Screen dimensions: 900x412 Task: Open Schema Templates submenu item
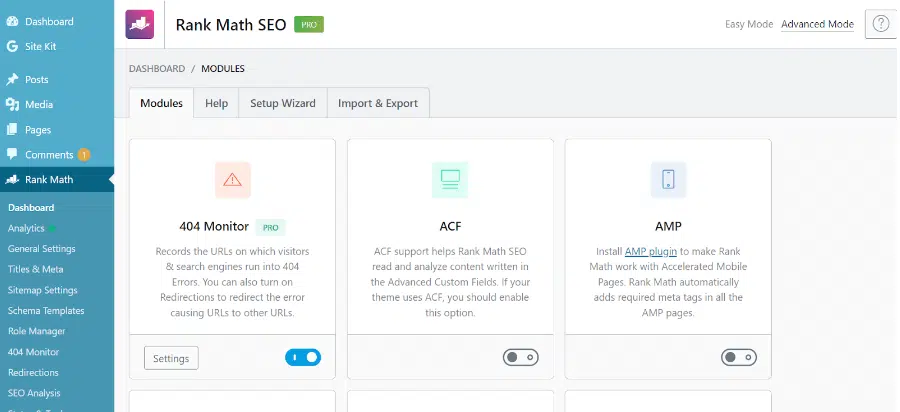click(x=46, y=311)
